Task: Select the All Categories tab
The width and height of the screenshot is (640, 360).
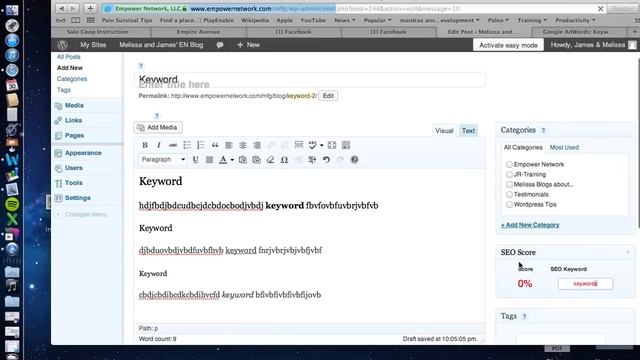Action: click(x=523, y=147)
